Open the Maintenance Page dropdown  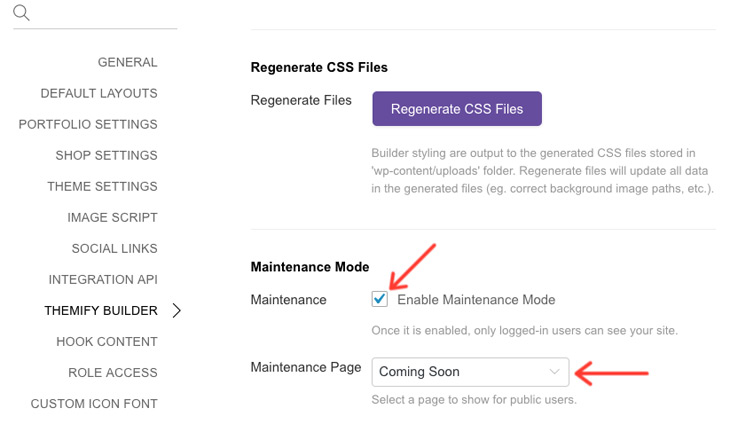[x=470, y=372]
